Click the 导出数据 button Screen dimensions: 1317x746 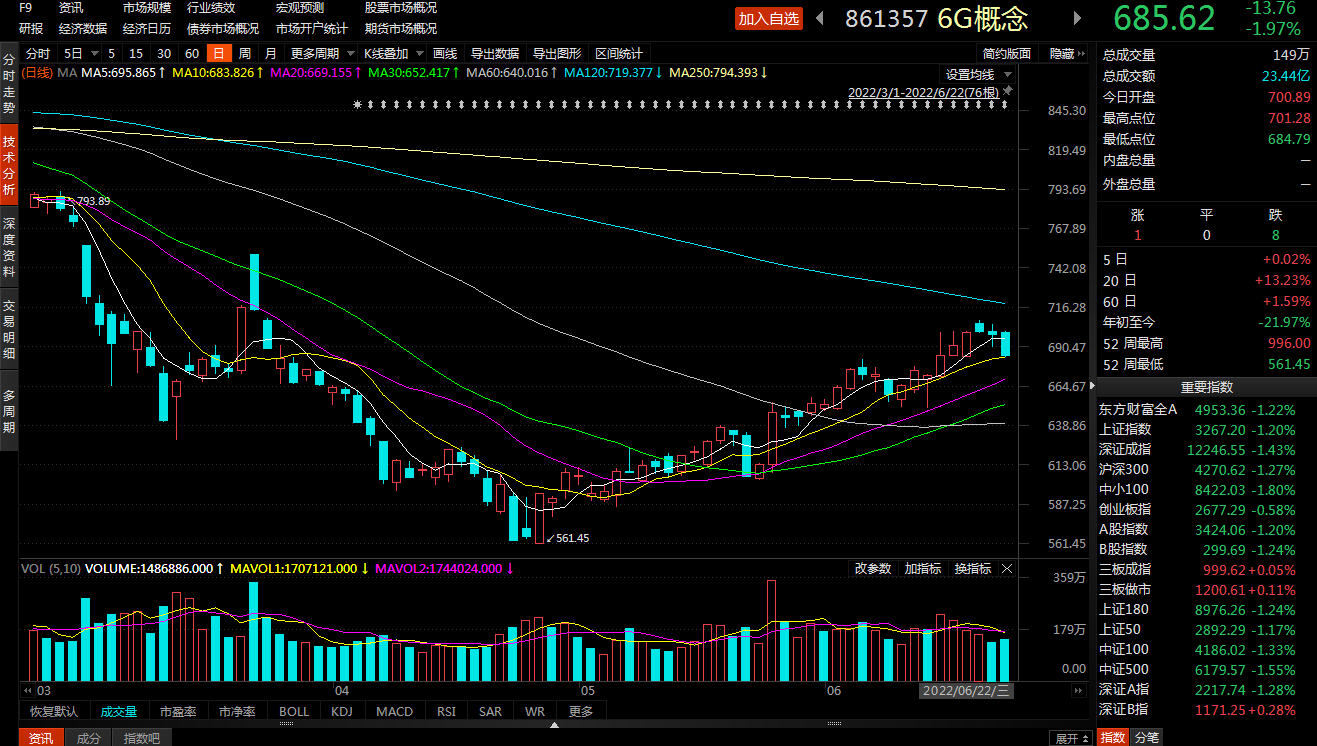(x=494, y=53)
